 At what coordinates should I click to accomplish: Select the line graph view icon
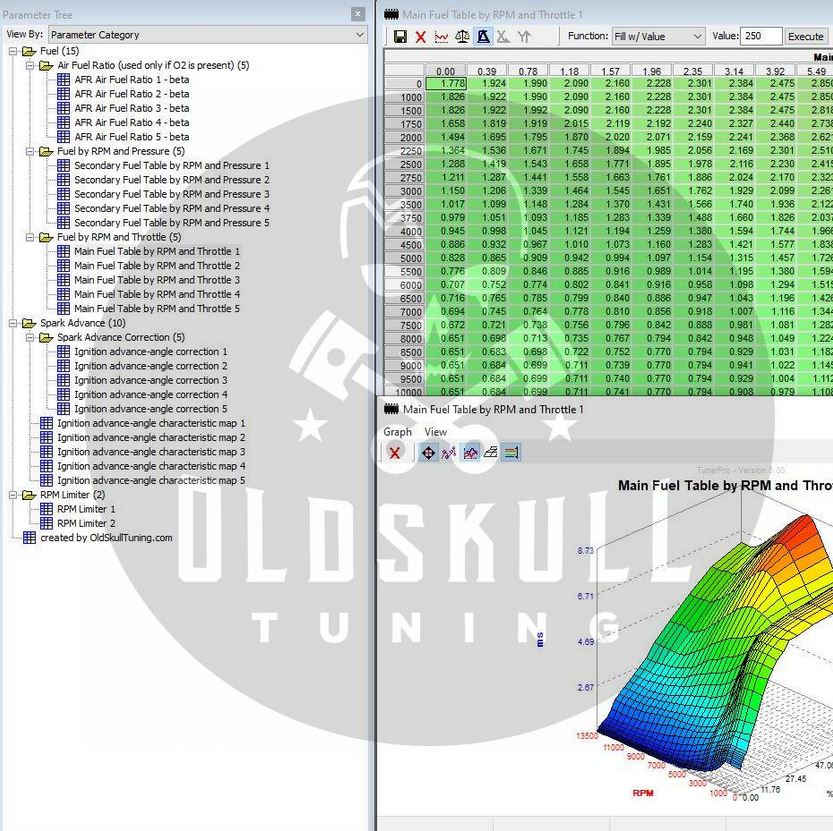click(441, 36)
